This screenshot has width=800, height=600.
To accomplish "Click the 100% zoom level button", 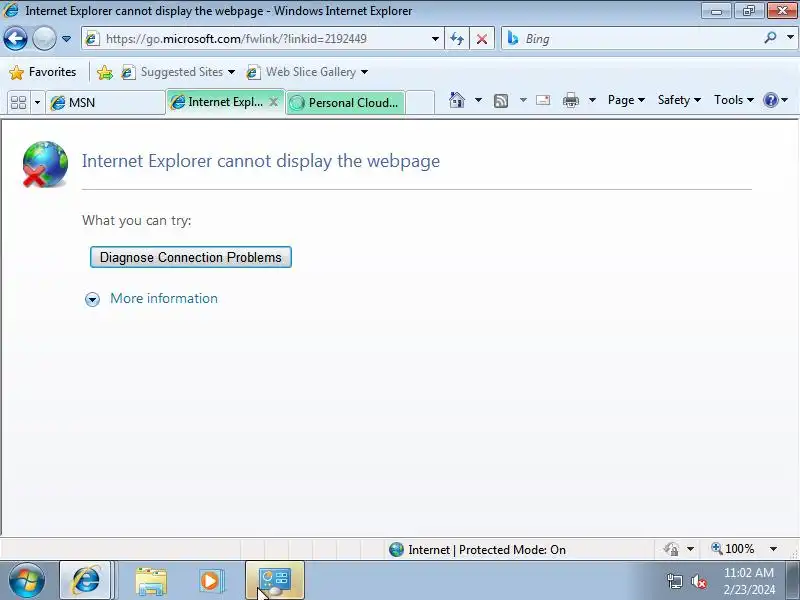I will coord(734,549).
